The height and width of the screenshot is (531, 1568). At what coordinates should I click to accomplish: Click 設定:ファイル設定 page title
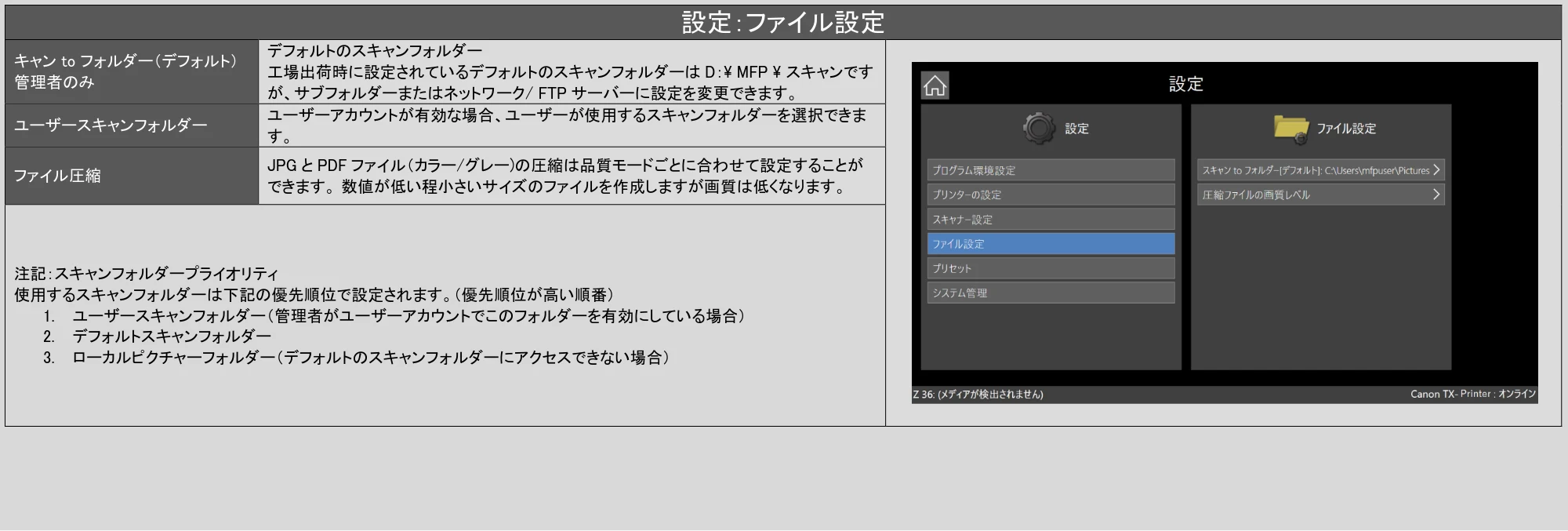[782, 22]
